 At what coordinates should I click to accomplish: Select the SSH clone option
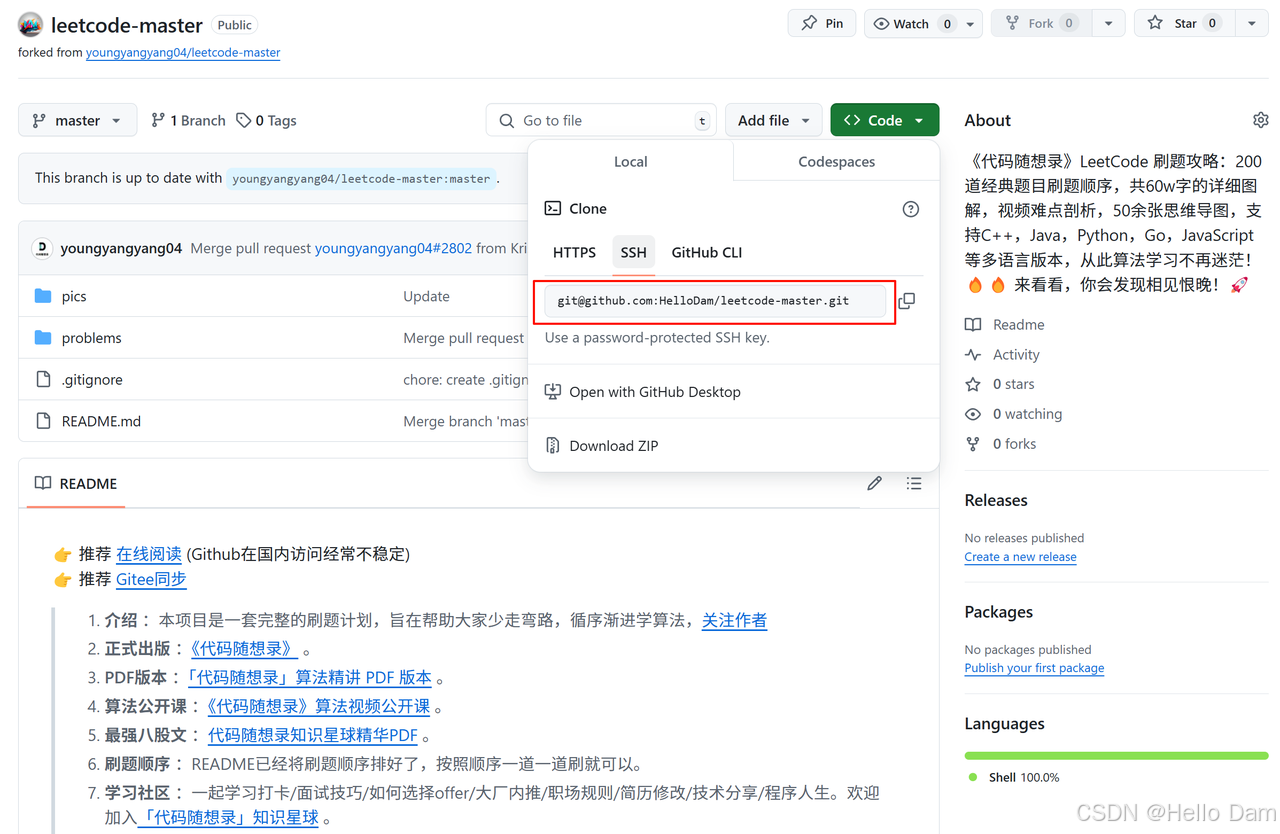(633, 252)
